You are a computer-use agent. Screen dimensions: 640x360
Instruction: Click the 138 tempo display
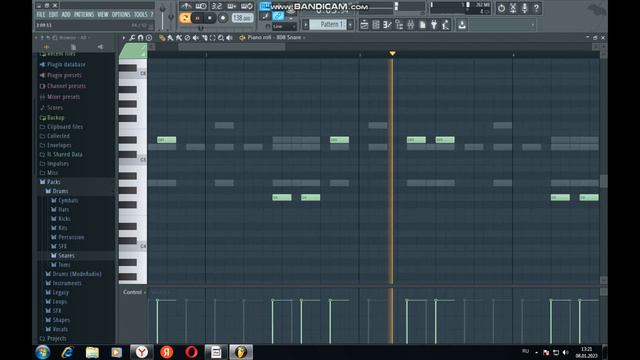pyautogui.click(x=242, y=18)
